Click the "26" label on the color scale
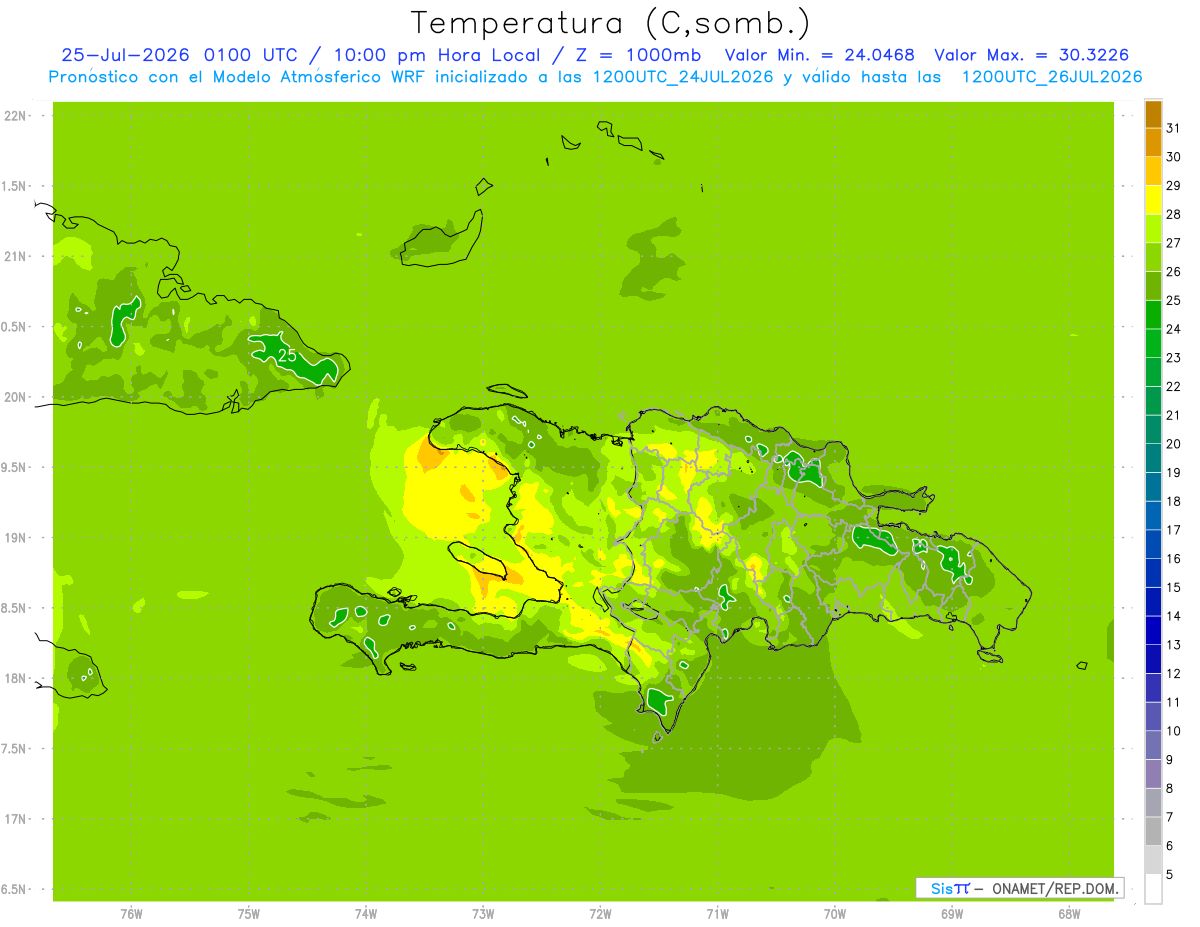 point(1173,271)
